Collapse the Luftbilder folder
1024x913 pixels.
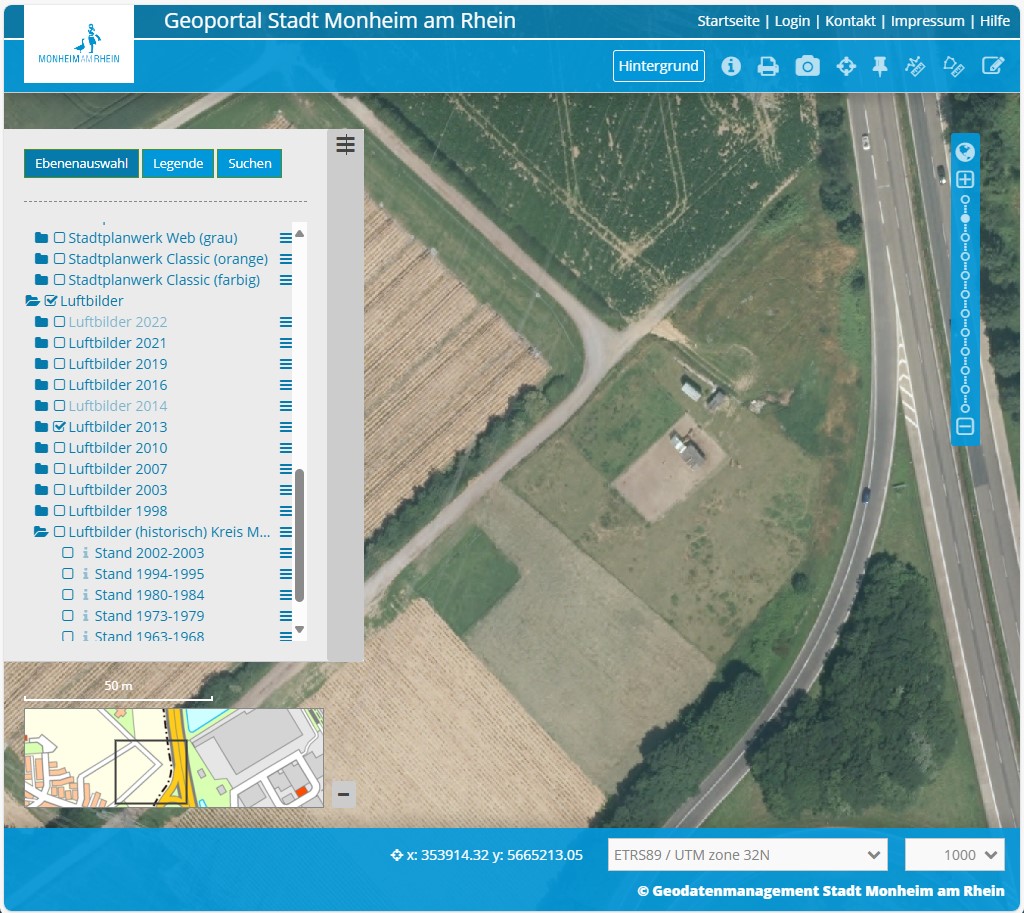click(x=33, y=301)
